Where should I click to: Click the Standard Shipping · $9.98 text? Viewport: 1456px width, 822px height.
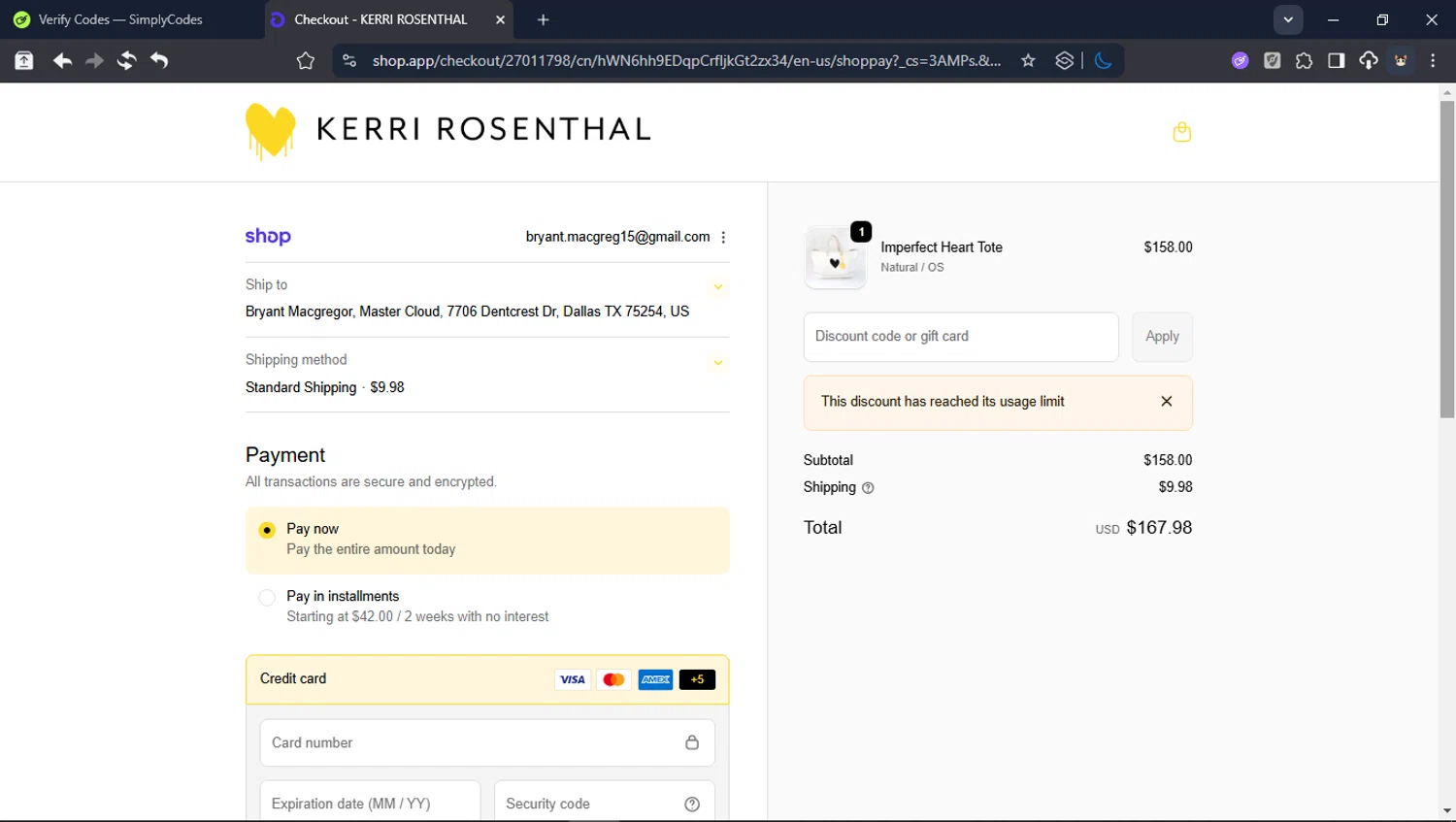click(325, 387)
